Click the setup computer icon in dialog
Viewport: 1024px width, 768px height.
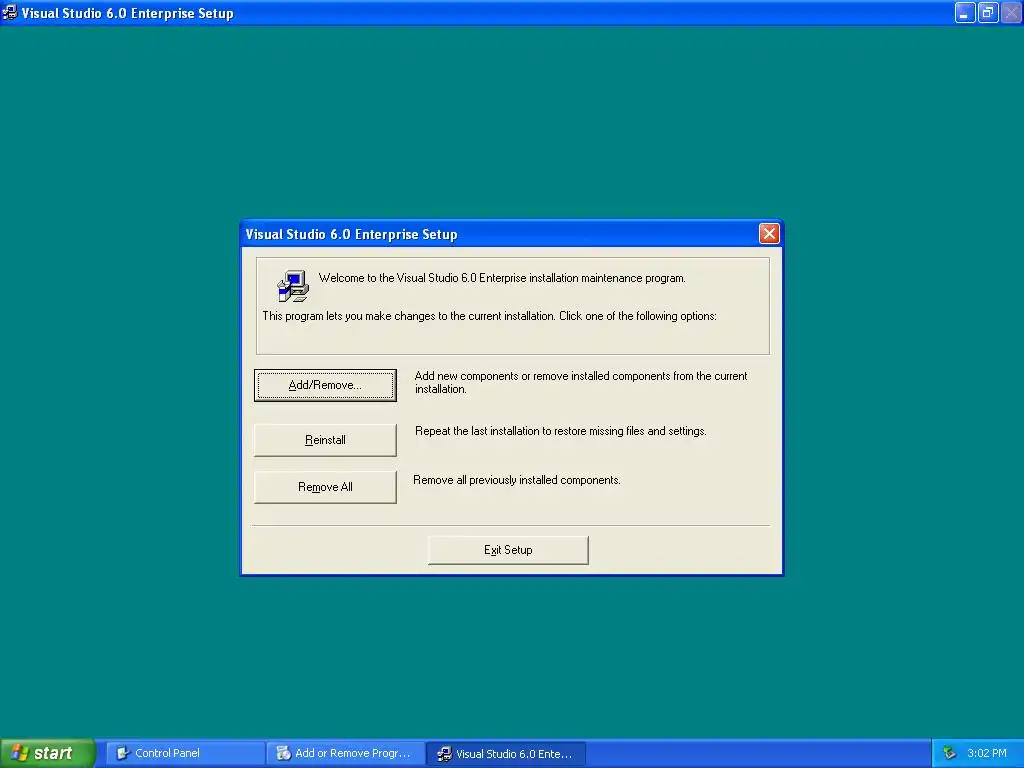(293, 286)
